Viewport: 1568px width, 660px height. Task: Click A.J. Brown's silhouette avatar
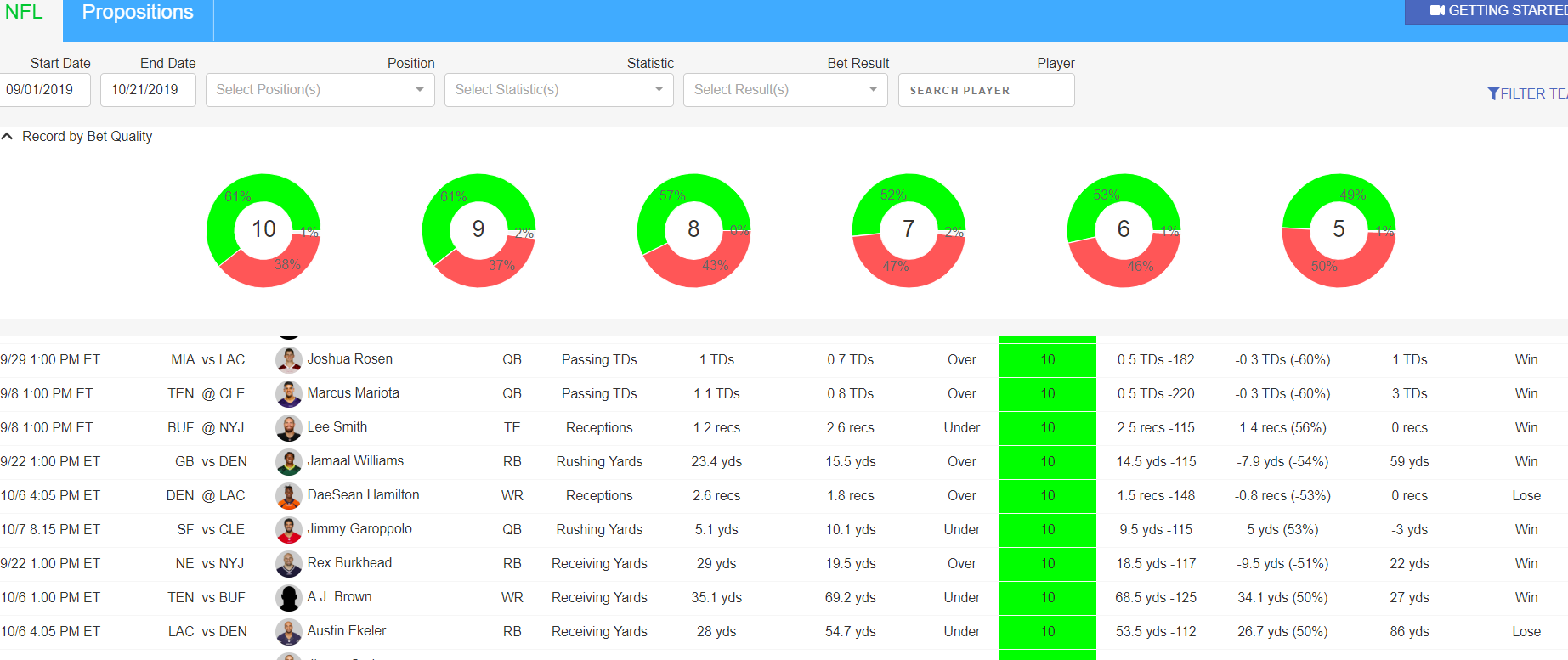point(289,598)
